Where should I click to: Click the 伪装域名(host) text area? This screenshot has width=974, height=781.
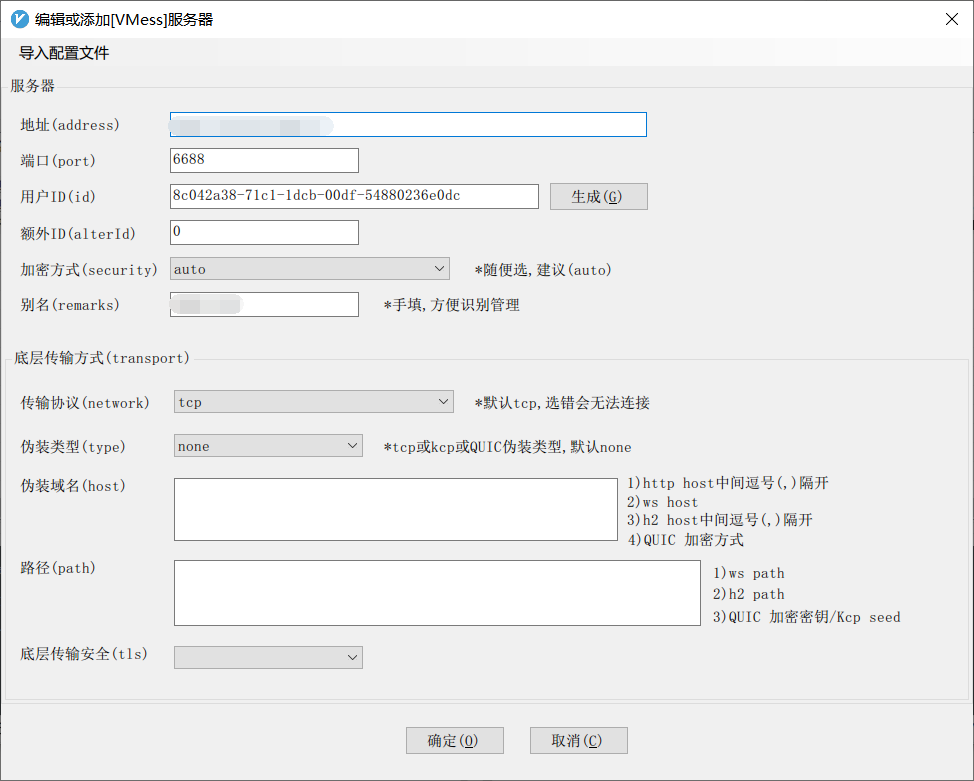[x=395, y=508]
